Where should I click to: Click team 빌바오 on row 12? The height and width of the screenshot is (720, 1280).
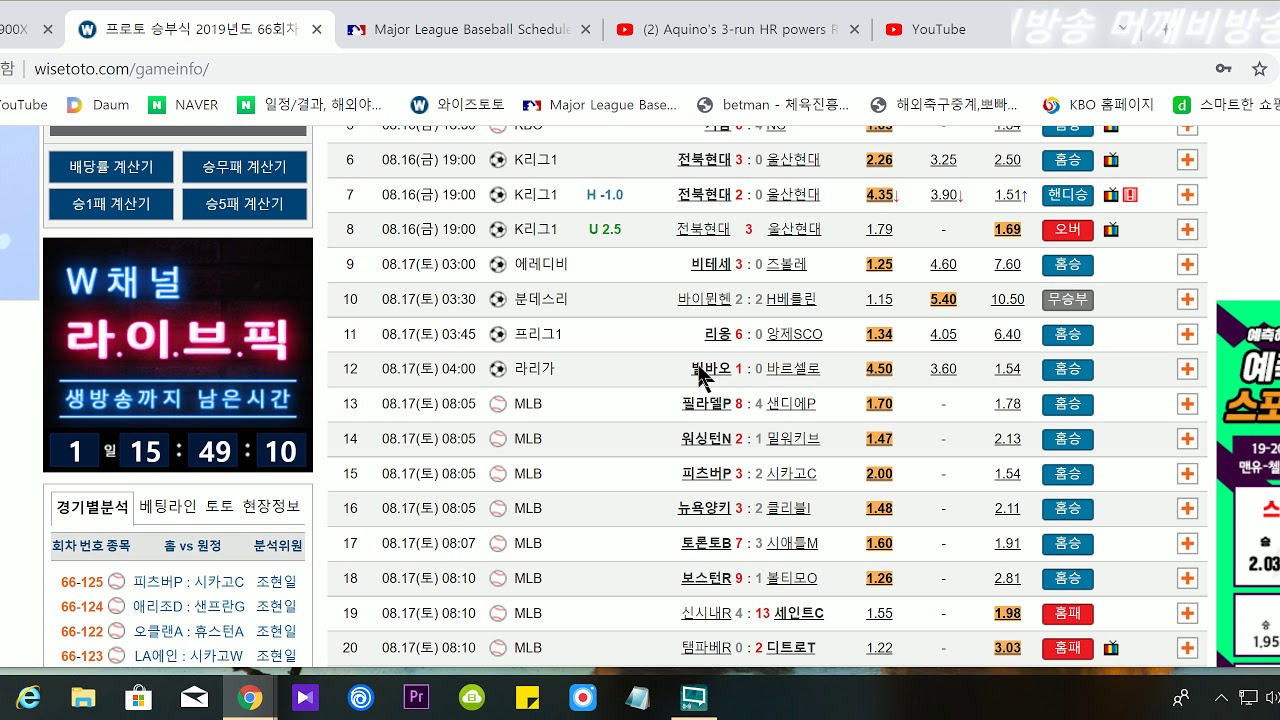[x=711, y=369]
